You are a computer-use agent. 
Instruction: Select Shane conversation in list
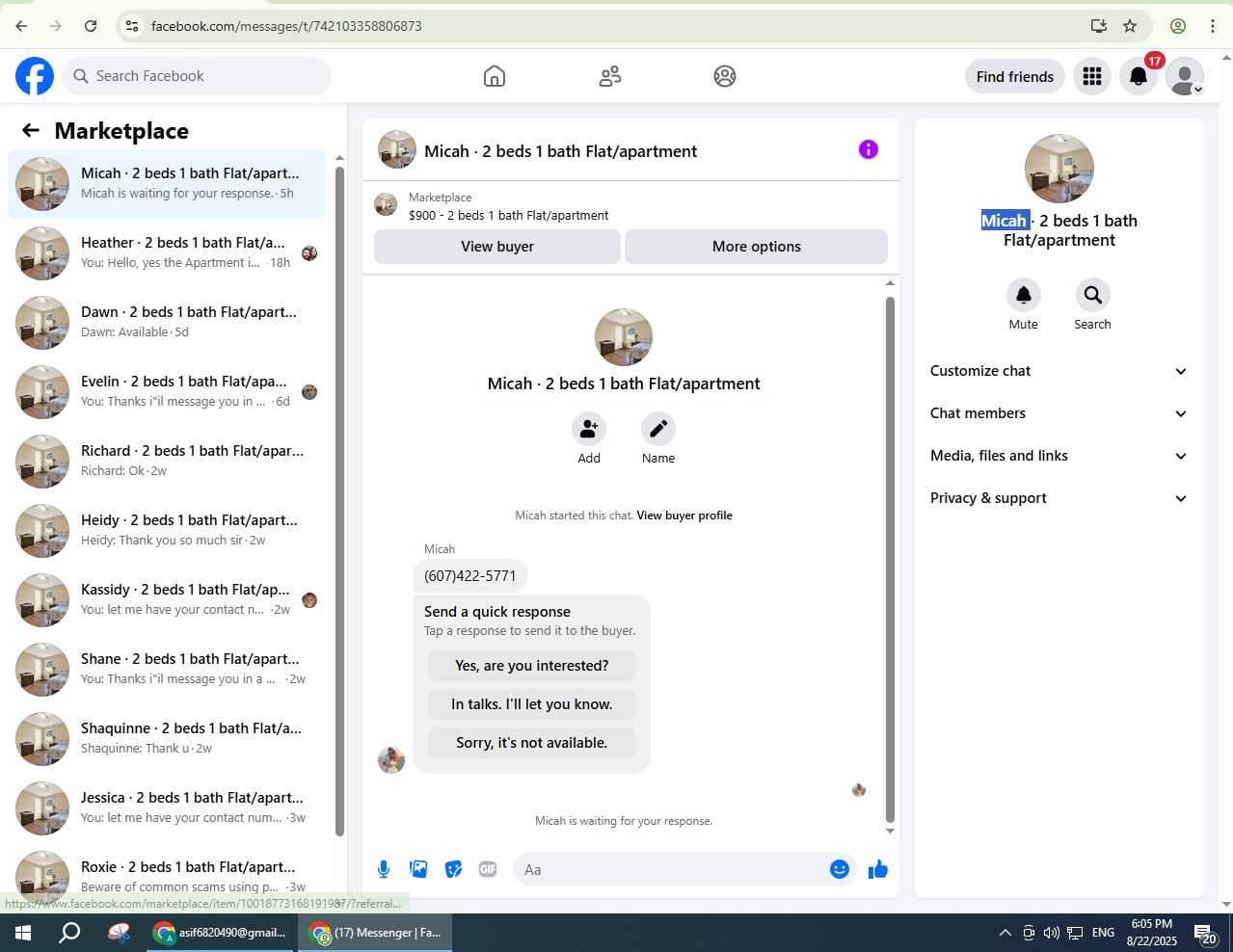click(167, 670)
